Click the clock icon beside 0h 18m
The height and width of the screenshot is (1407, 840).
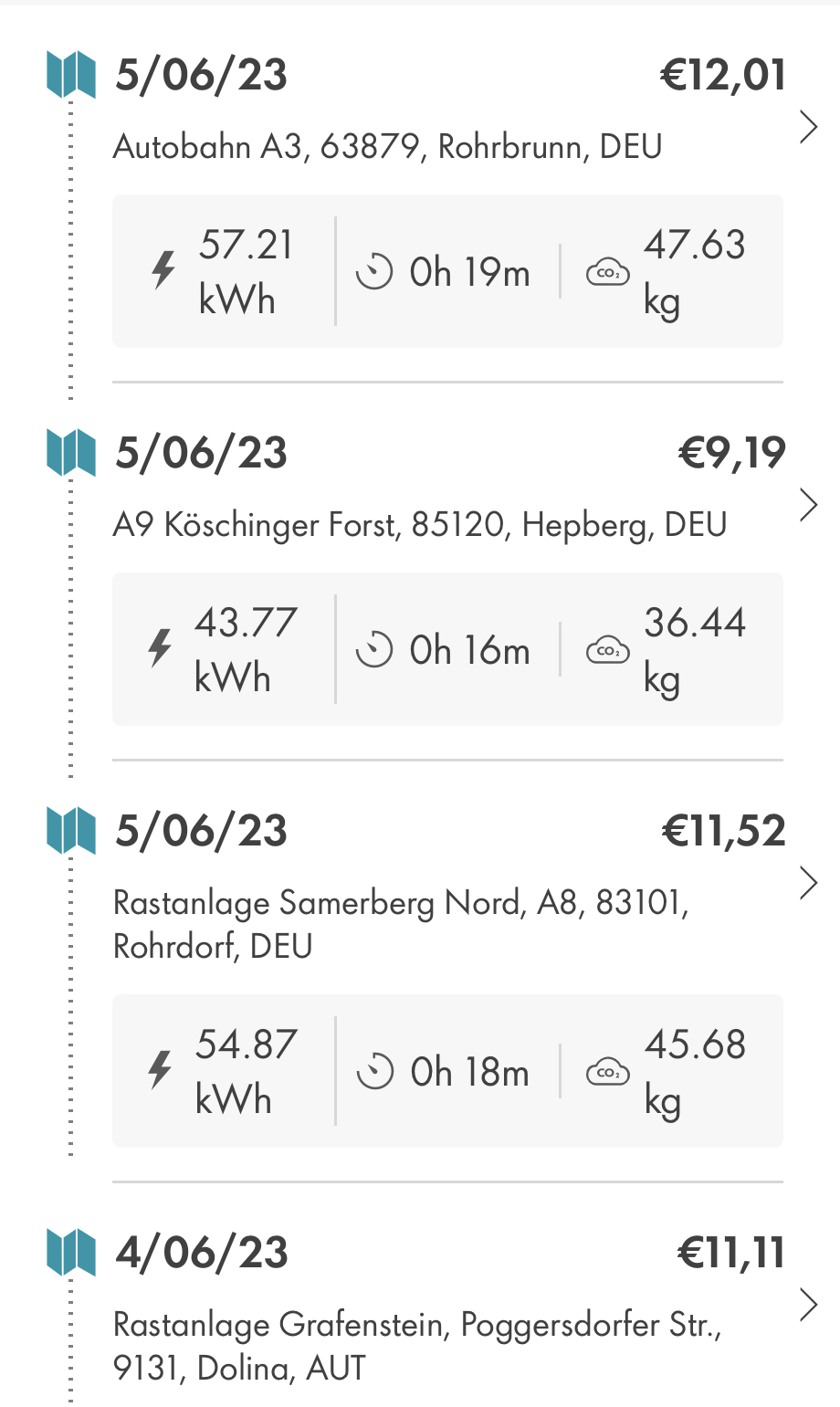tap(374, 1072)
